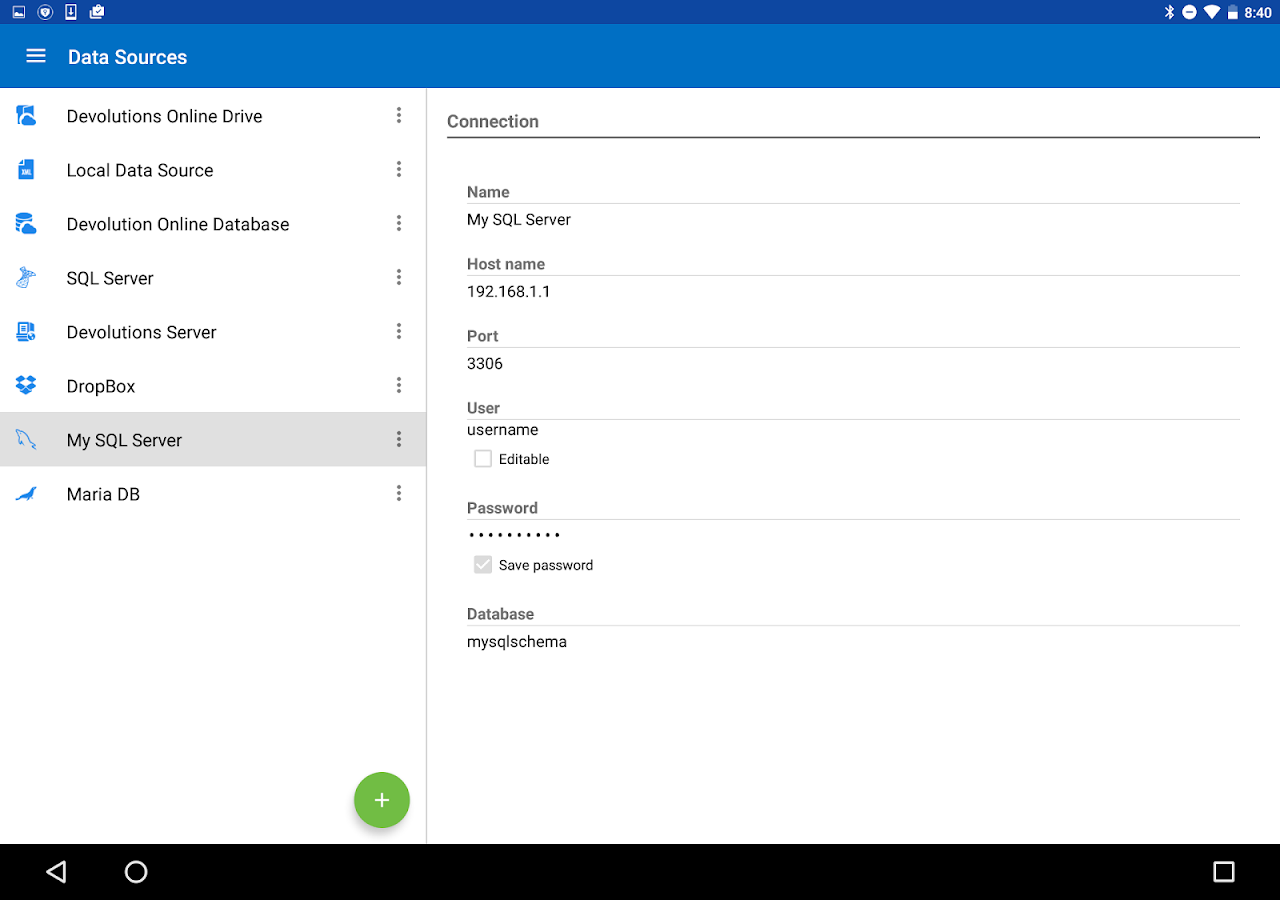The width and height of the screenshot is (1280, 900).
Task: Select DropBox data source
Action: (x=213, y=386)
